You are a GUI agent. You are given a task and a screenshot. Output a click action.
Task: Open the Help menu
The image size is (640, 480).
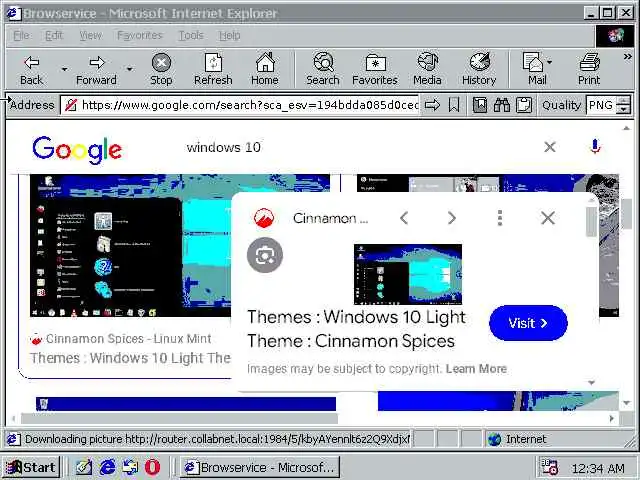pyautogui.click(x=229, y=36)
